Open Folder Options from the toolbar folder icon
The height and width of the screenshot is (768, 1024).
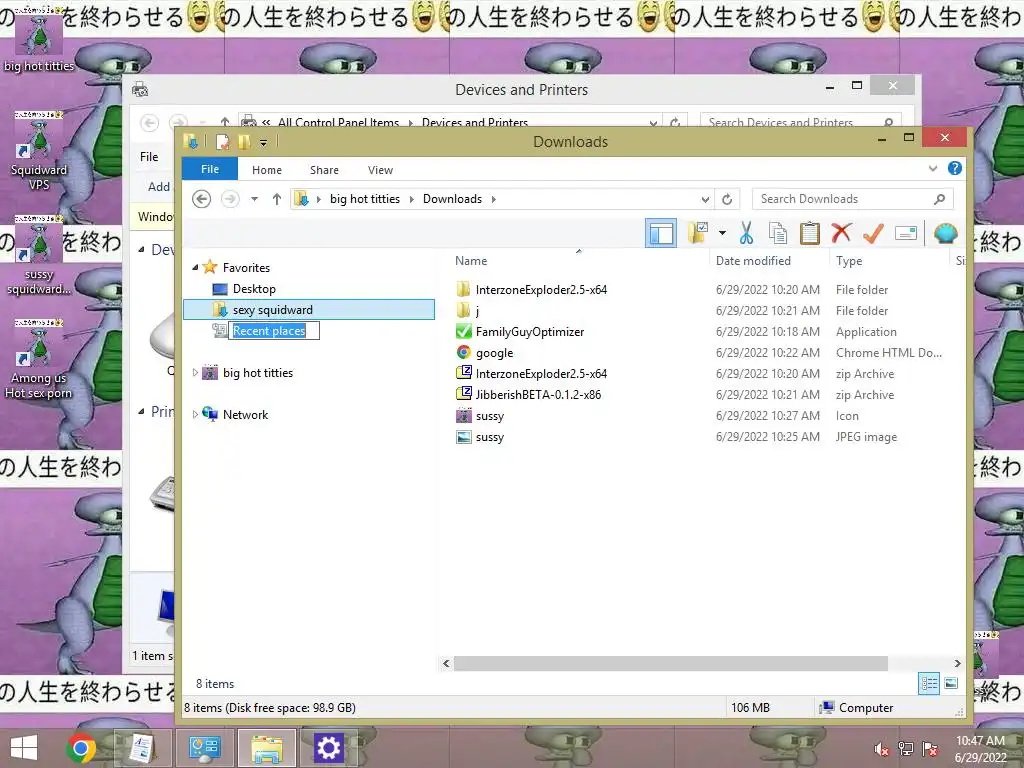pyautogui.click(x=698, y=232)
